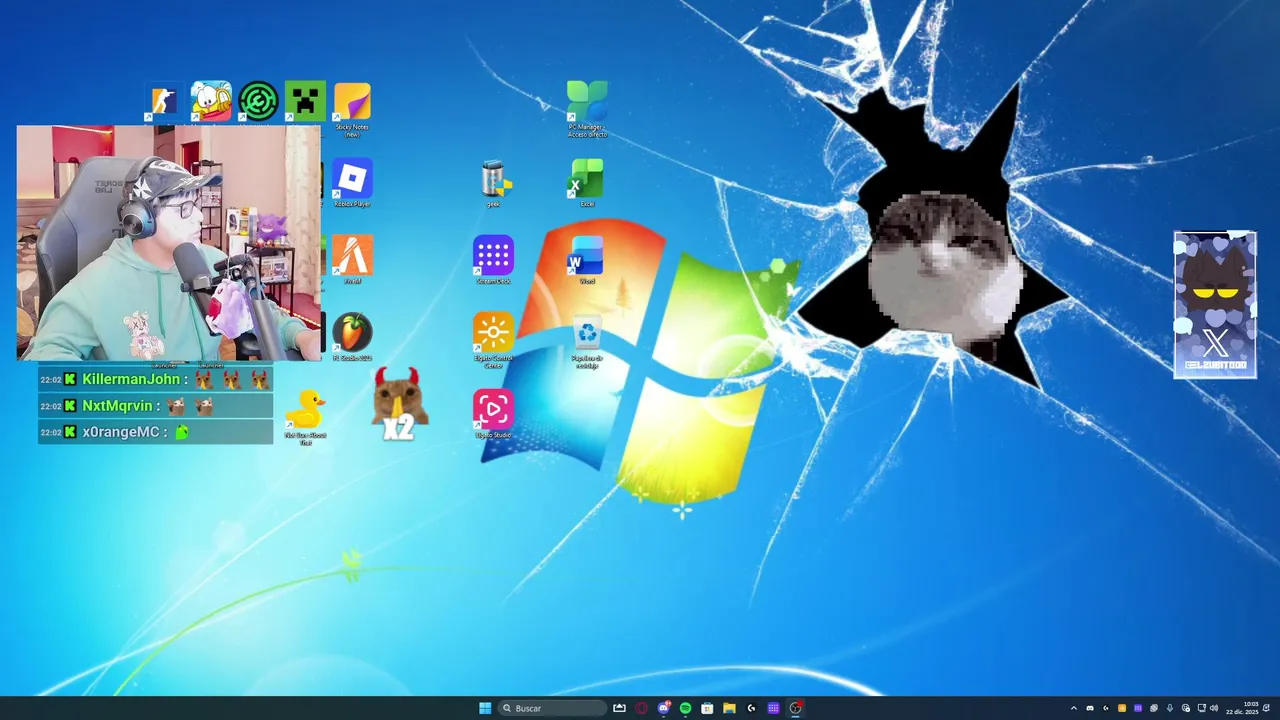Open the clock showing 10:03
Viewport: 1280px width, 720px height.
[1242, 708]
